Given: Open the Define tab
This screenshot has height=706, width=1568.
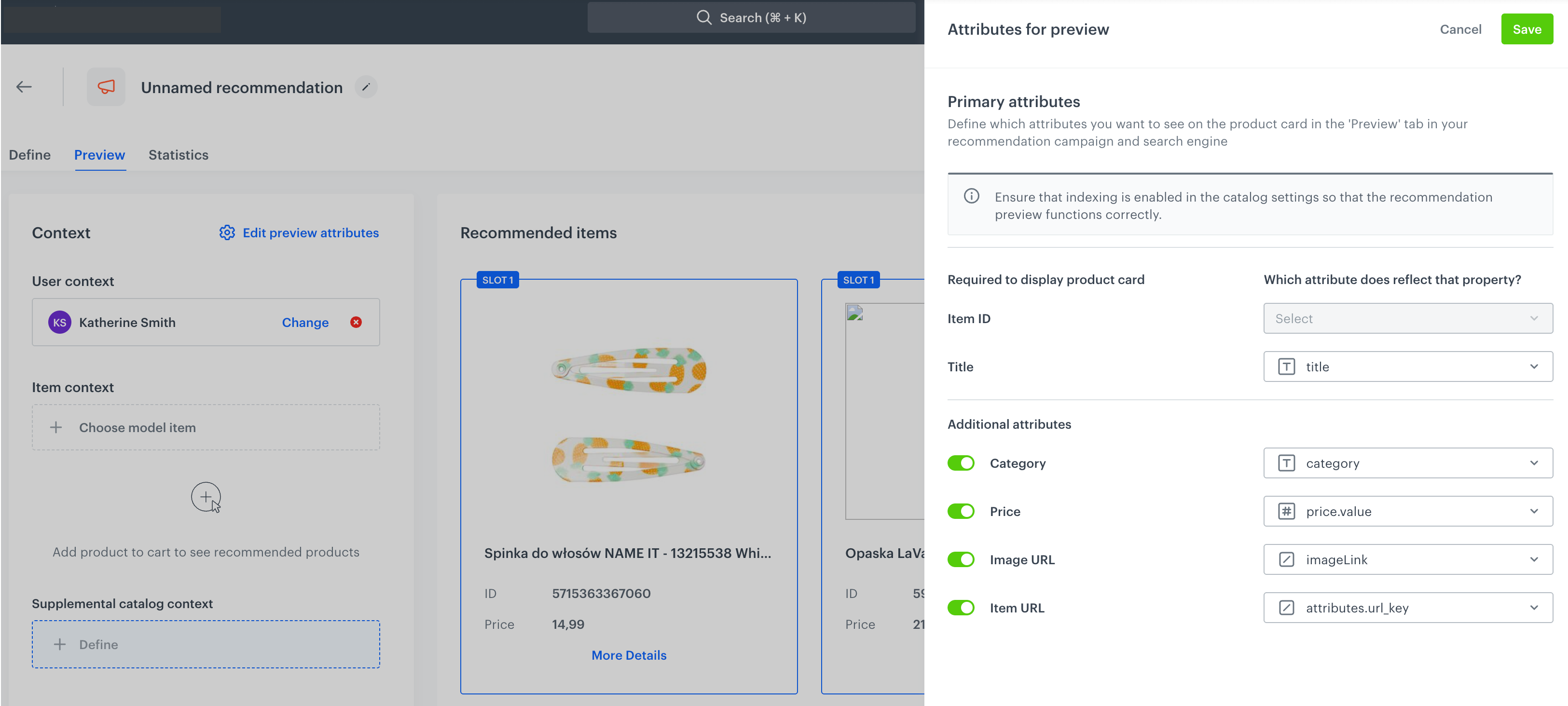Looking at the screenshot, I should tap(29, 155).
